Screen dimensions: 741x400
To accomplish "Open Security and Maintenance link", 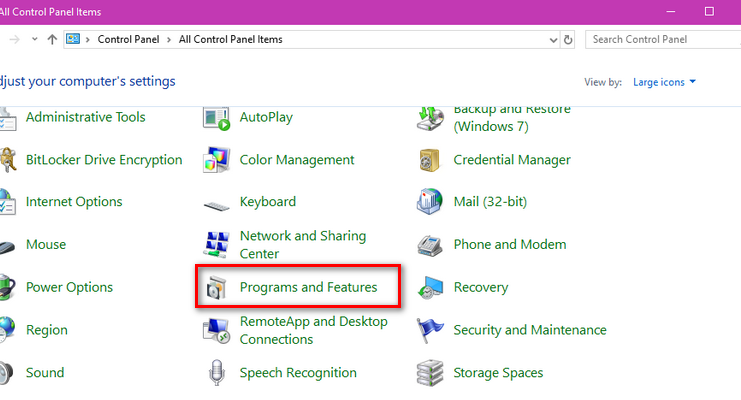I will click(530, 330).
